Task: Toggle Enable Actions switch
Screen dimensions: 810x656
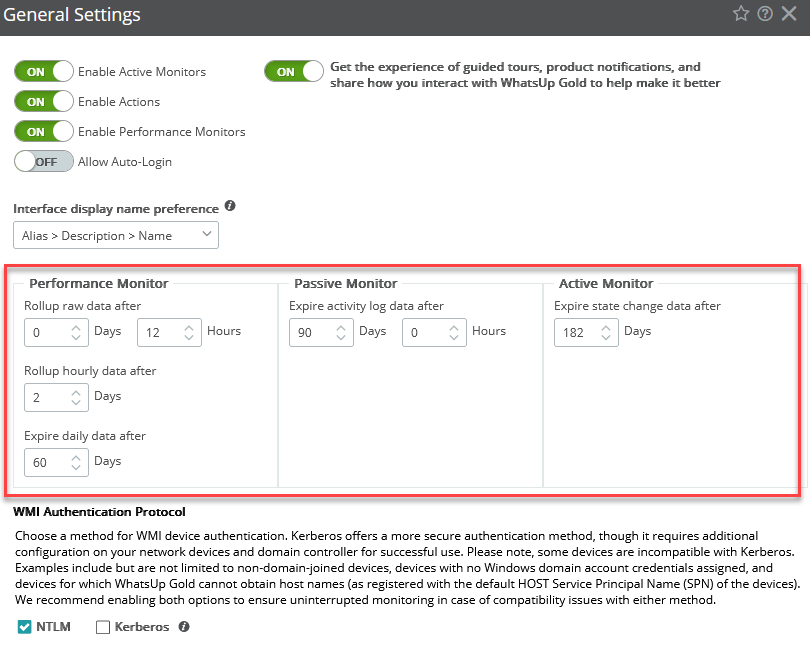Action: click(44, 101)
